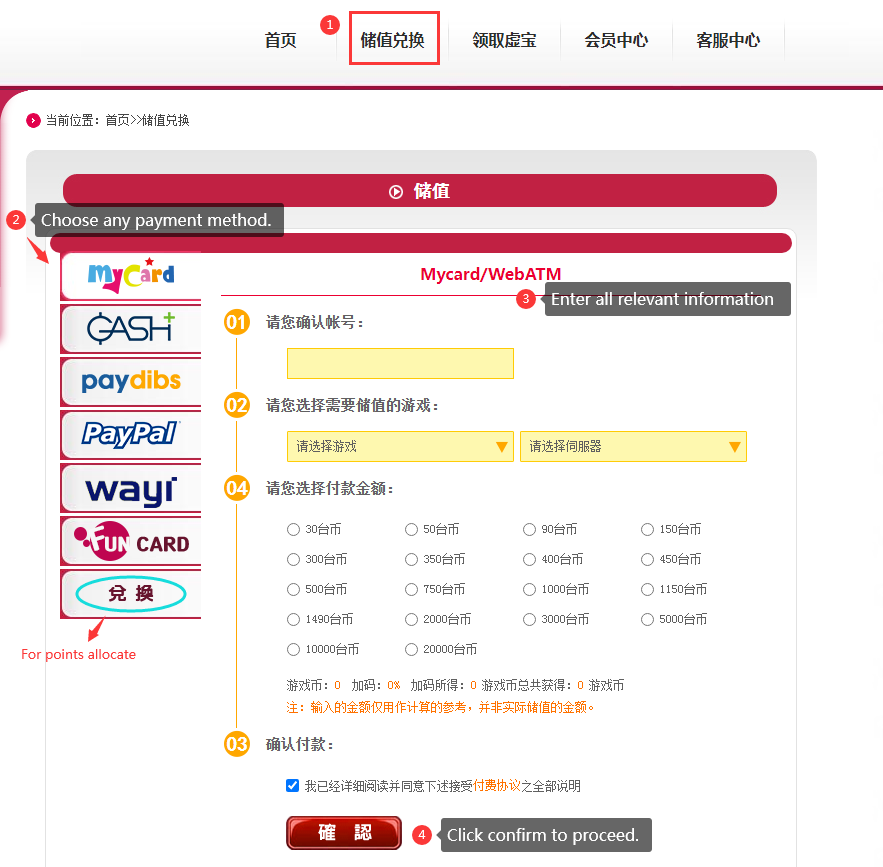Image resolution: width=883 pixels, height=867 pixels.
Task: Open the 付费协议 agreement link
Action: [x=497, y=785]
